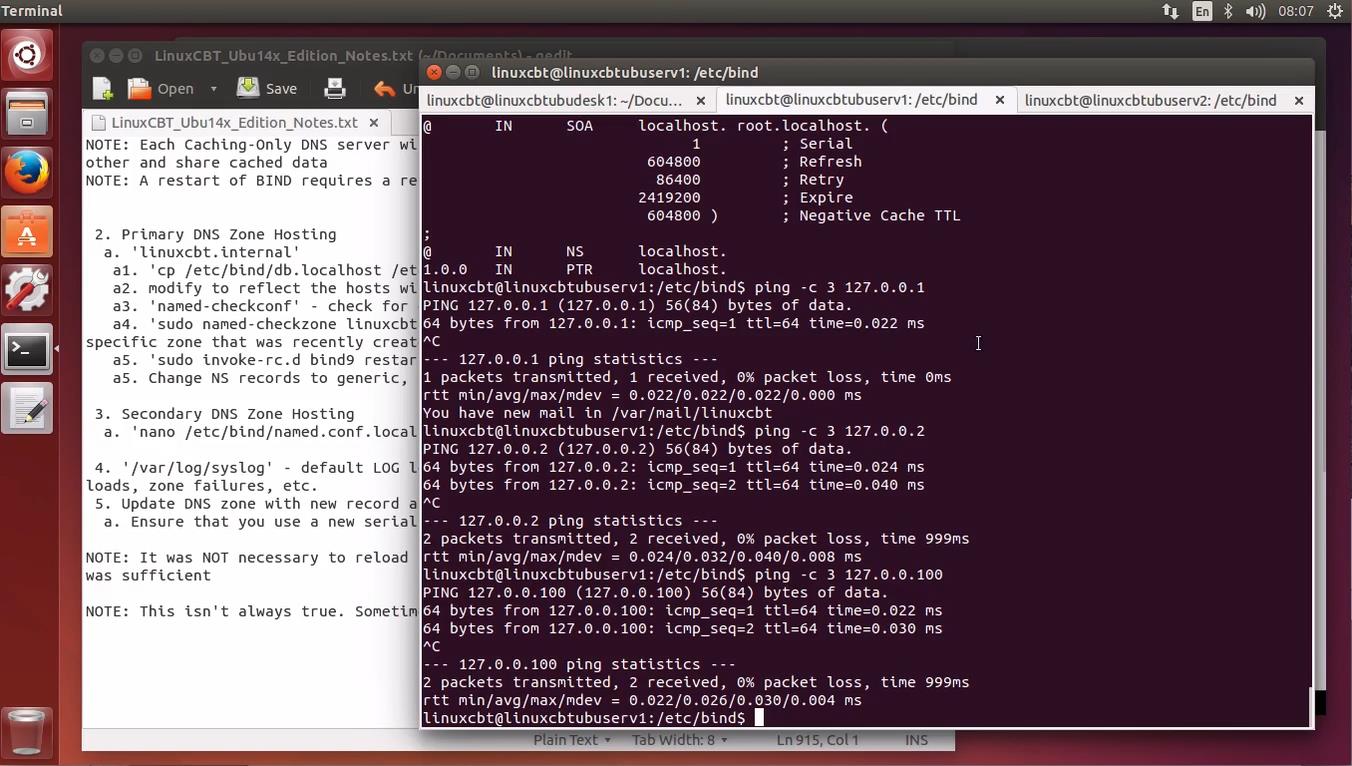Viewport: 1352px width, 766px height.
Task: Click '--- 127.0.0.2 ping statistics ---' line
Action: [570, 521]
